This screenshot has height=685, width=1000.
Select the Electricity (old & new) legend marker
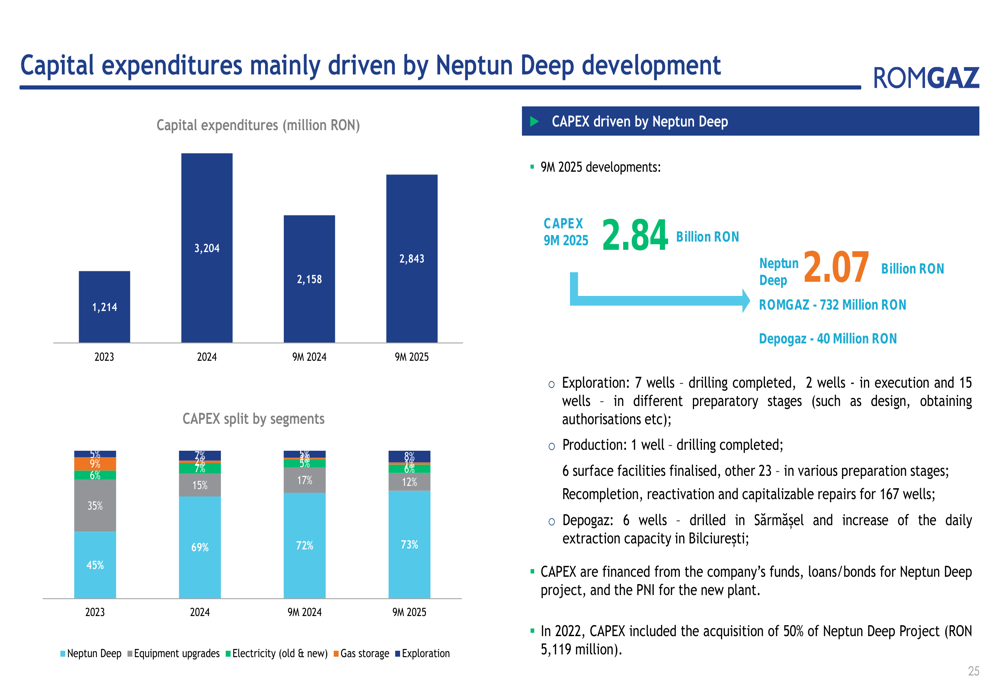228,654
